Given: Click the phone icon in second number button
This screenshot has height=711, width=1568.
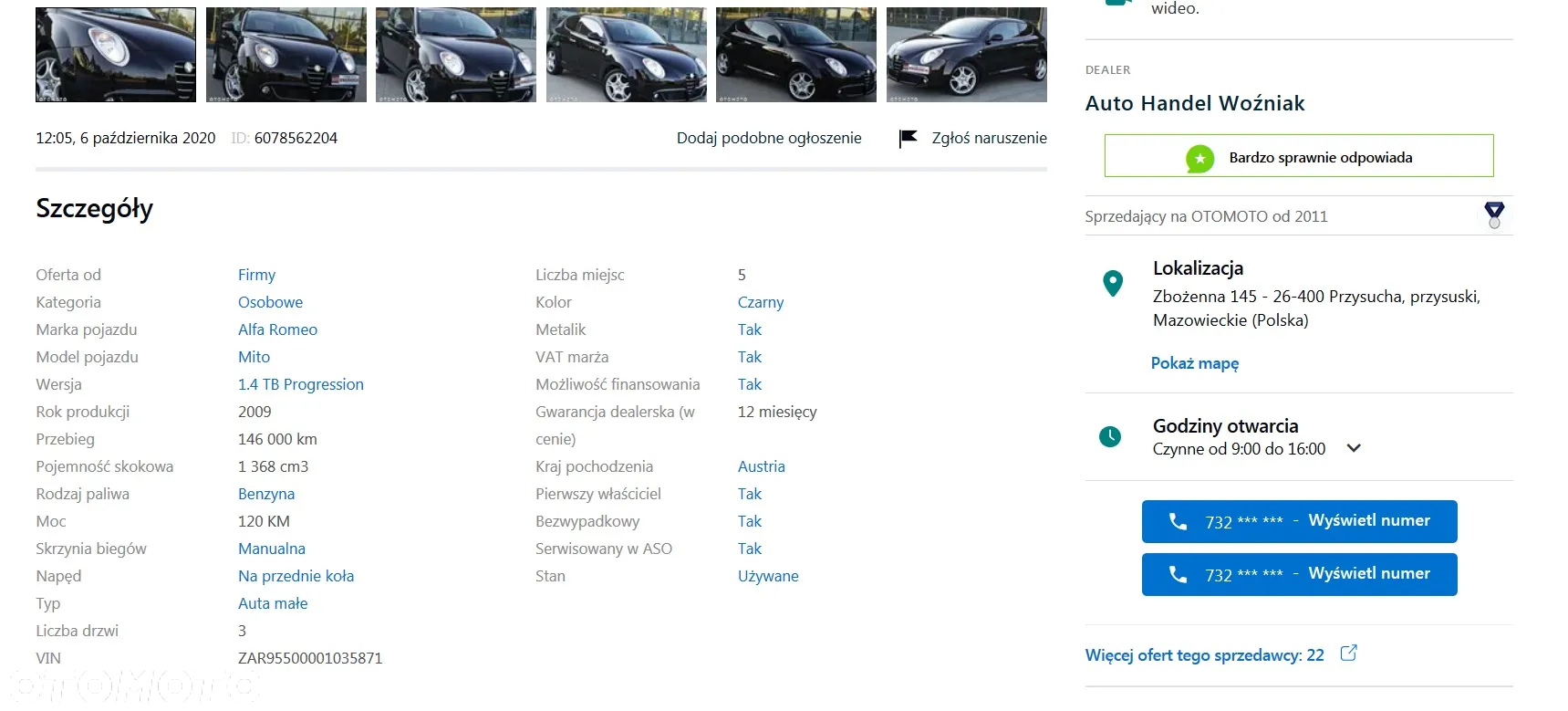Looking at the screenshot, I should click(1178, 574).
